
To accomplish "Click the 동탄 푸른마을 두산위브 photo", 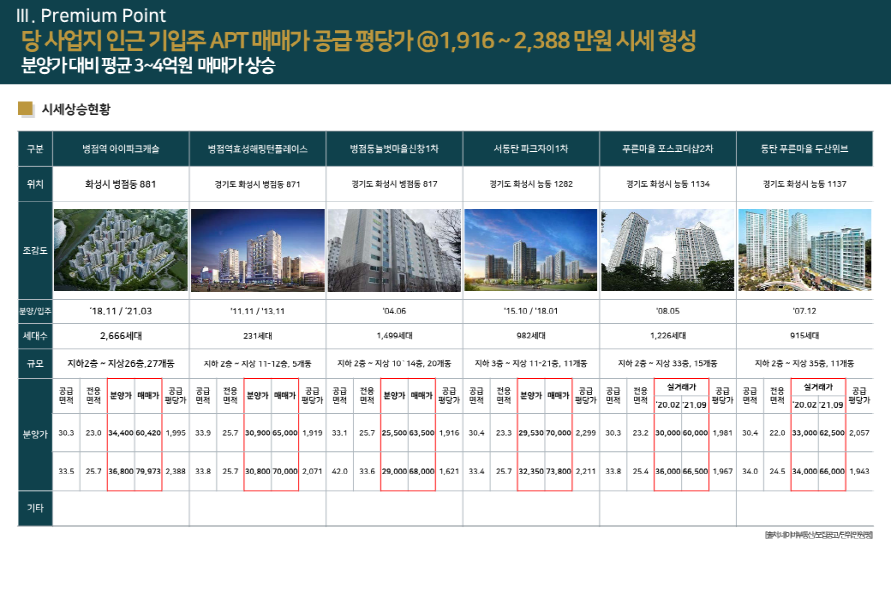I will 804,249.
